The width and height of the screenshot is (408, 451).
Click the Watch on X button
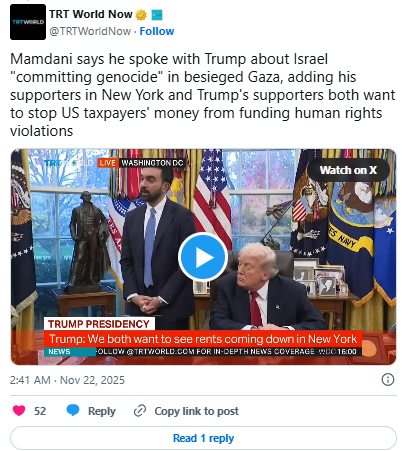348,170
